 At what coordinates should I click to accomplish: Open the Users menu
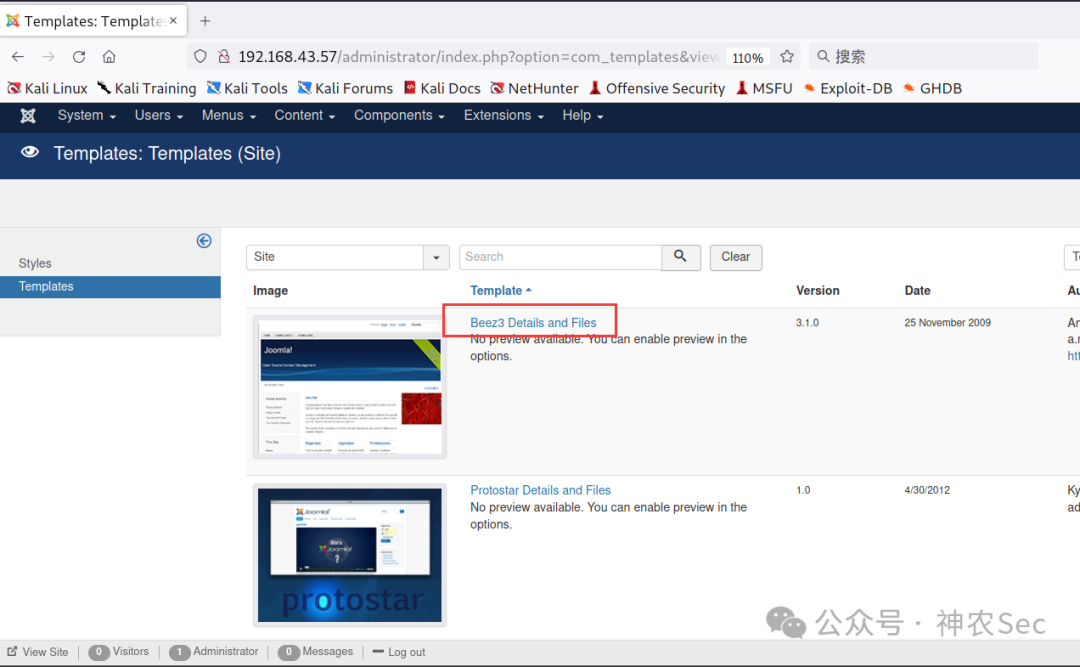(159, 116)
